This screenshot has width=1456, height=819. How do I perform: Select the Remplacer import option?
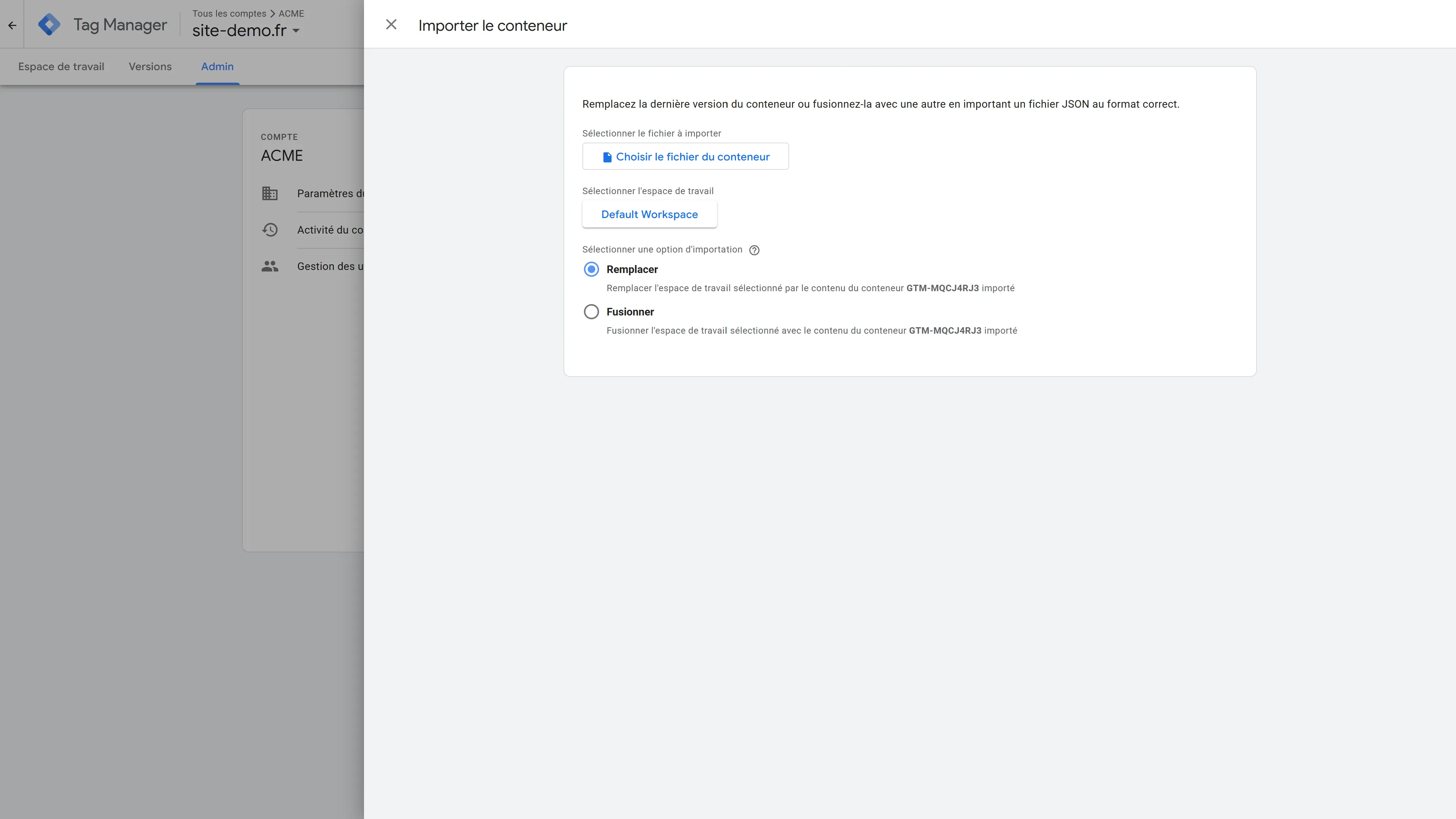591,270
